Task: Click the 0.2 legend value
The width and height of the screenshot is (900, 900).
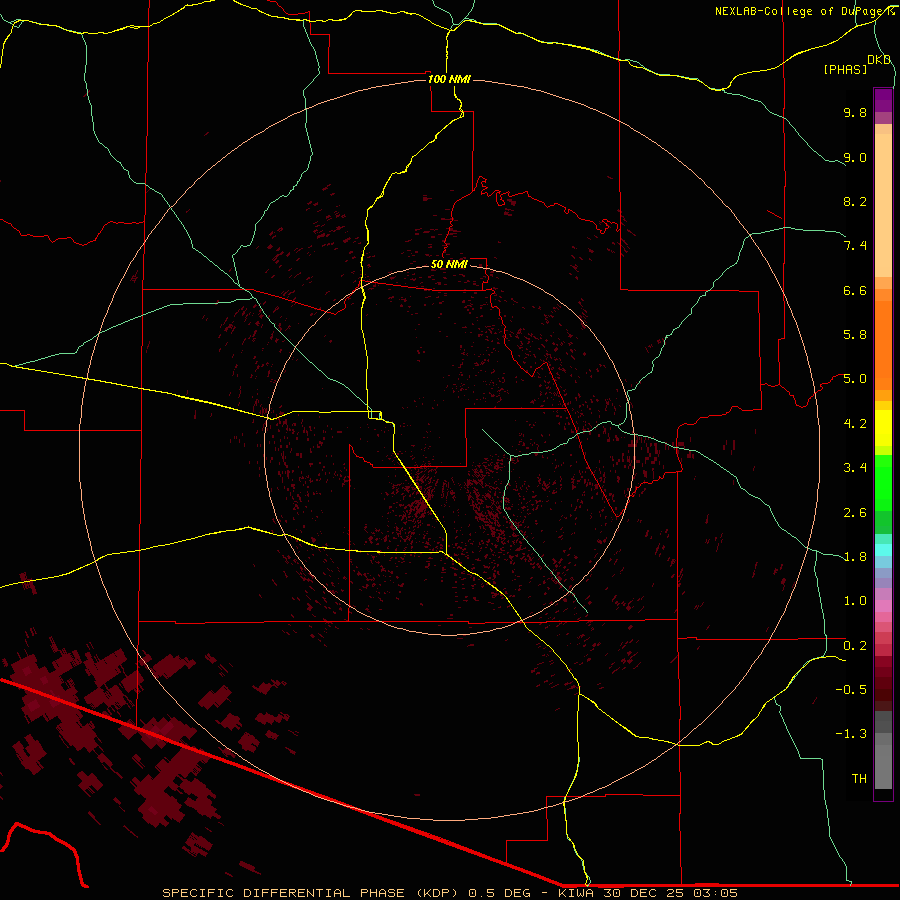Action: point(855,646)
